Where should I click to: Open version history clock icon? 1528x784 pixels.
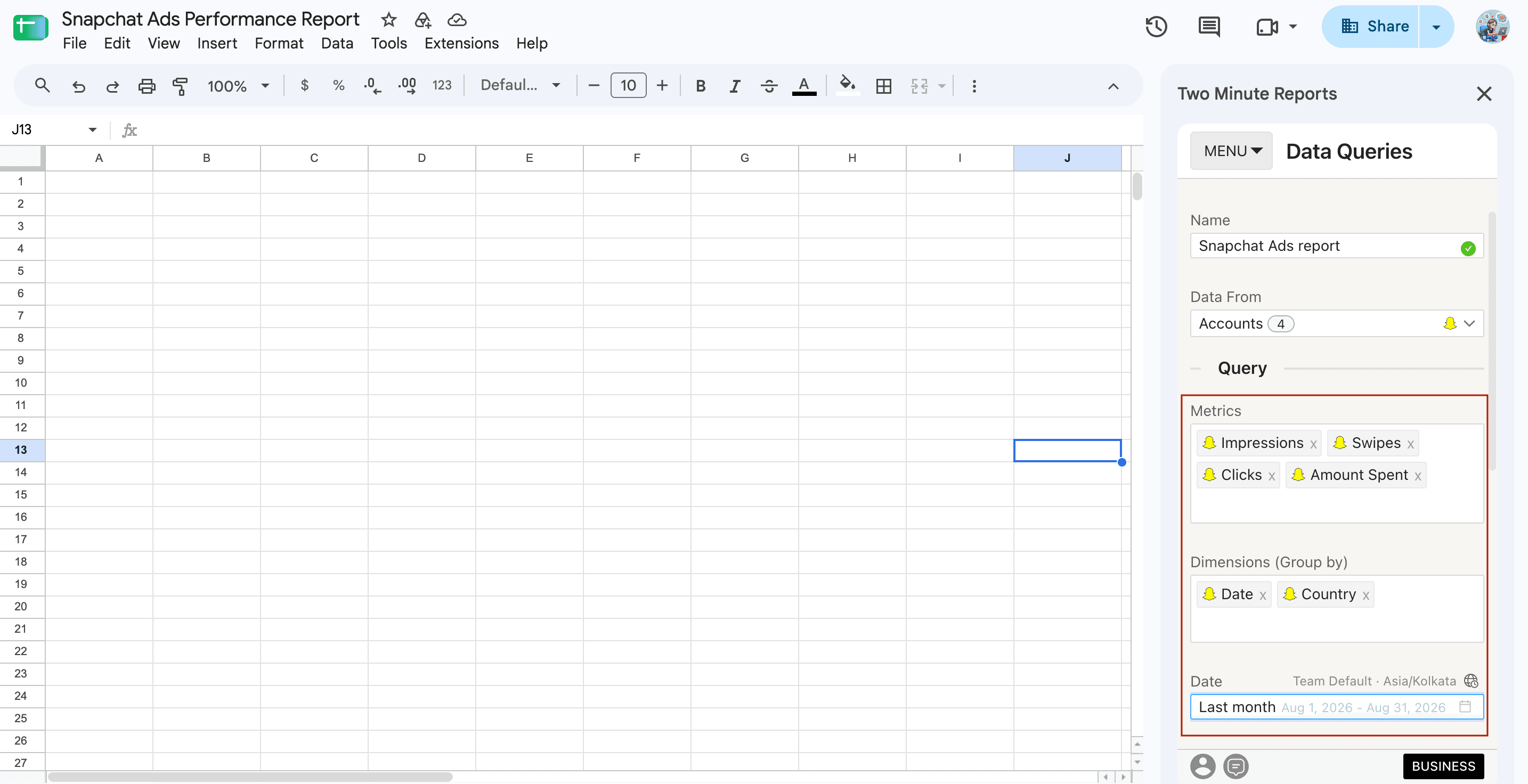click(1156, 27)
